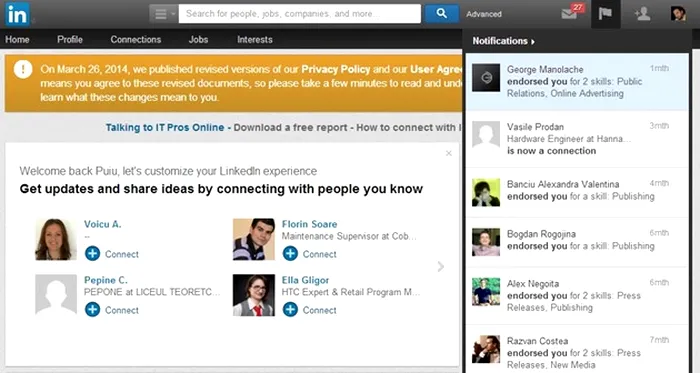Image resolution: width=700 pixels, height=373 pixels.
Task: Go to Home menu
Action: click(x=17, y=40)
